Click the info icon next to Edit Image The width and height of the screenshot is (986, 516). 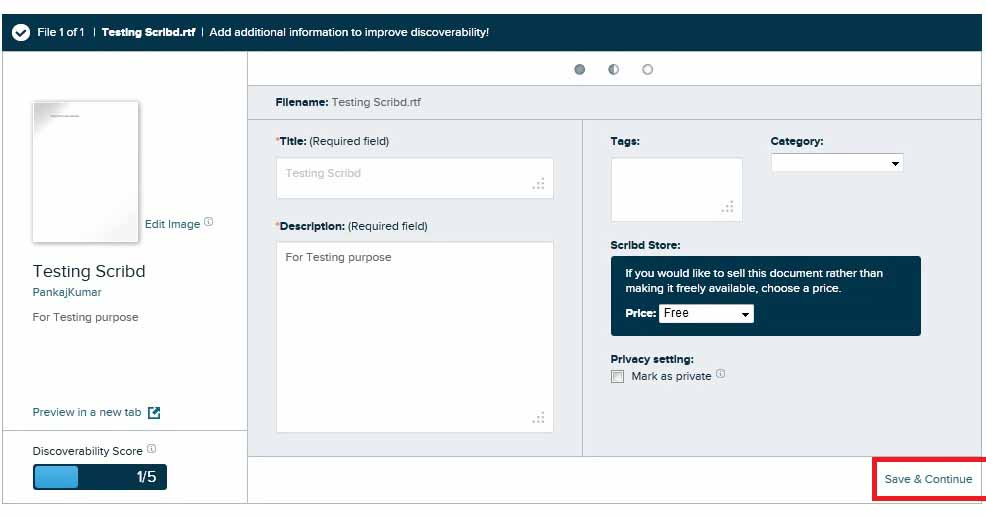tap(209, 223)
